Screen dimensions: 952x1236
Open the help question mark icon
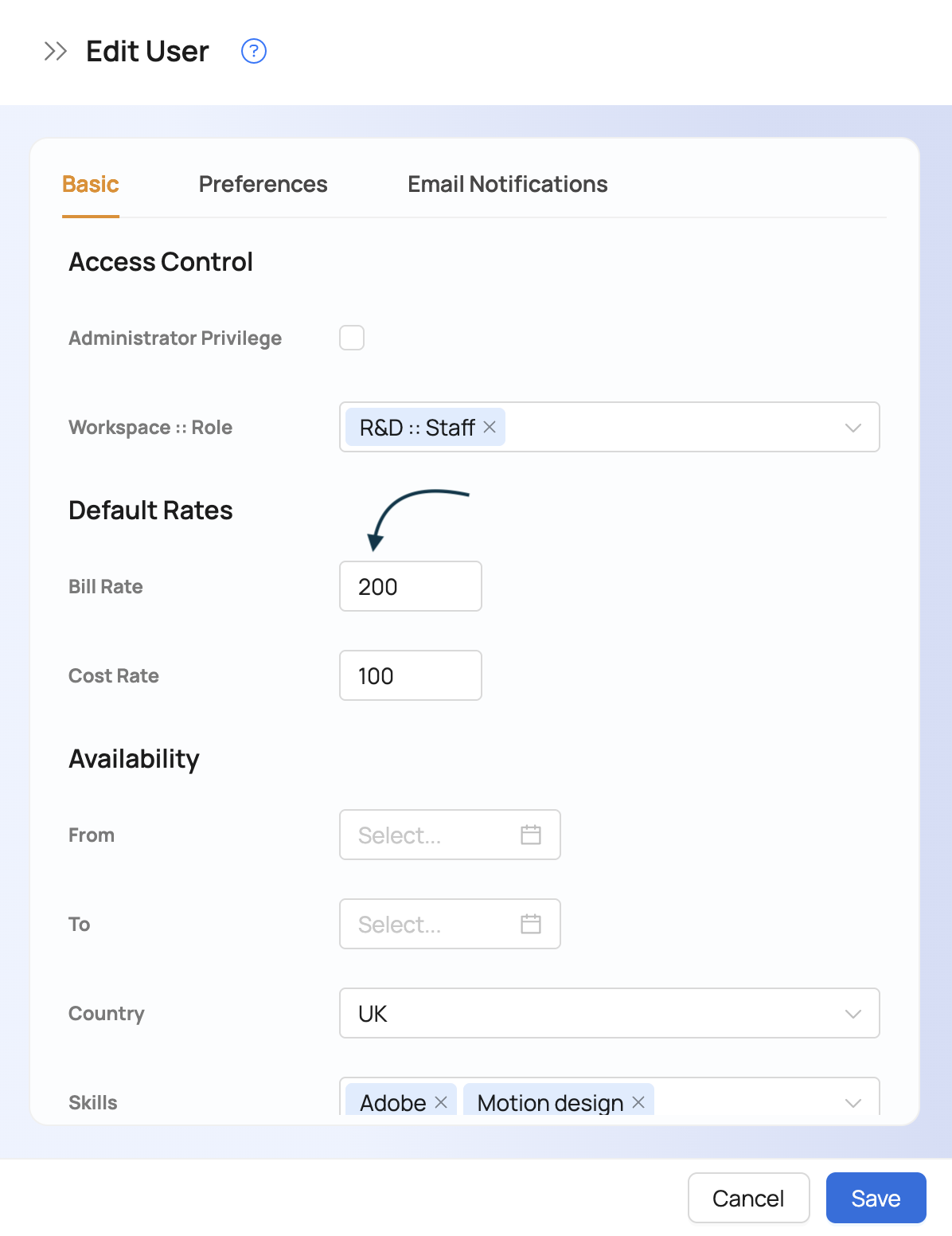[x=254, y=52]
